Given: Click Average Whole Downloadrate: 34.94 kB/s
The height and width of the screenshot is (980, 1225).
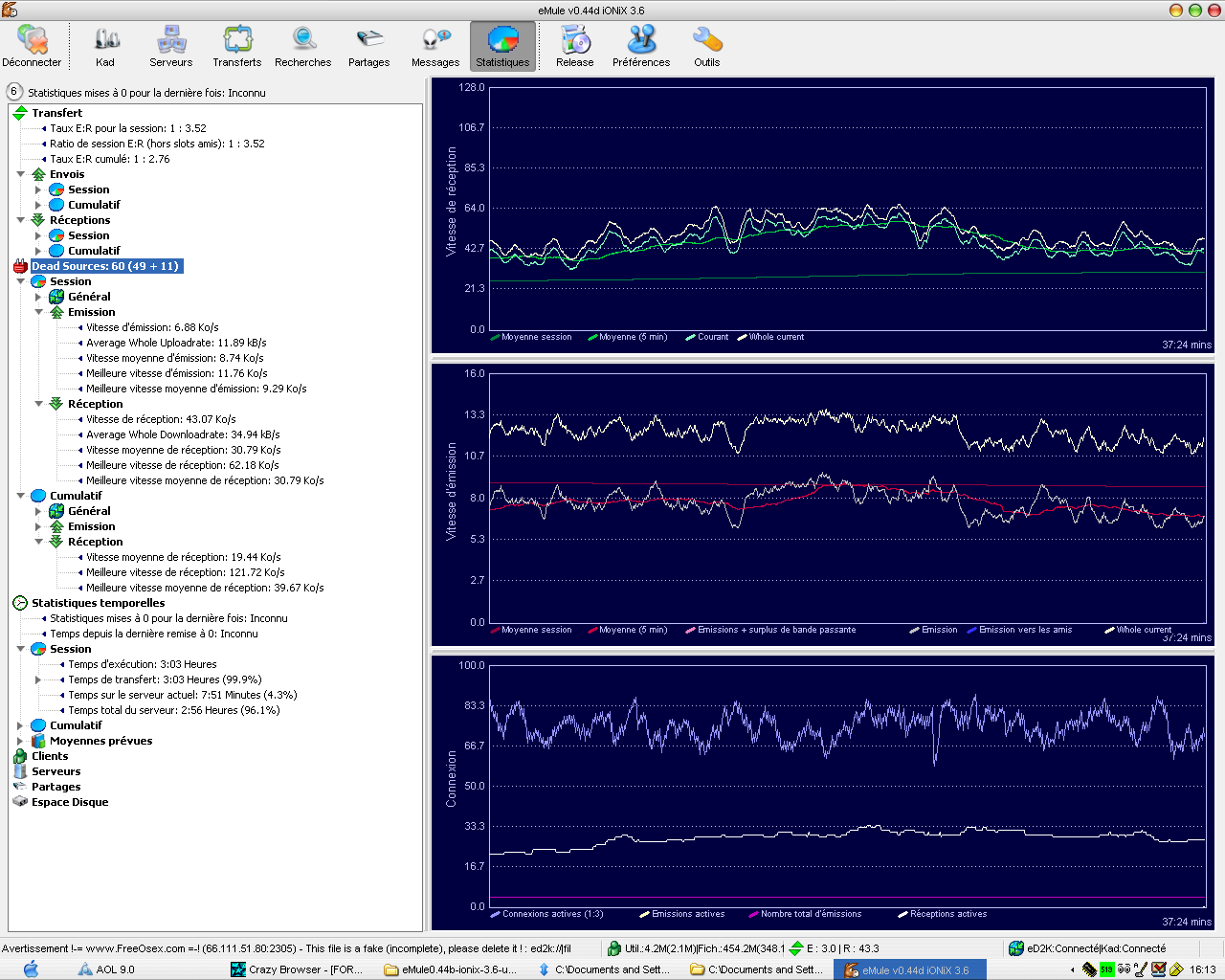Looking at the screenshot, I should click(x=183, y=434).
